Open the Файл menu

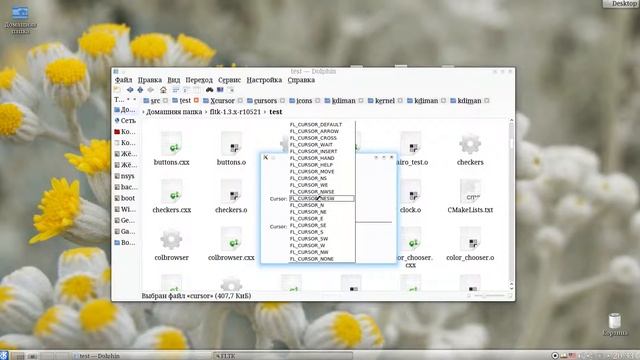[x=123, y=80]
